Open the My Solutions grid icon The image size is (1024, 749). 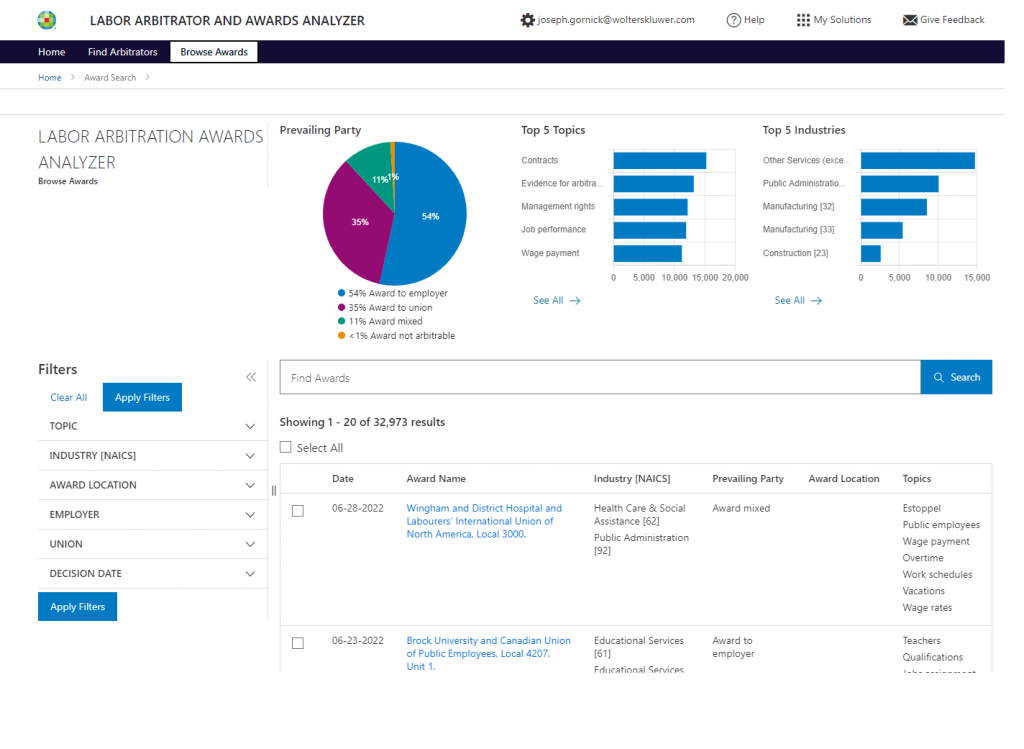pyautogui.click(x=803, y=20)
